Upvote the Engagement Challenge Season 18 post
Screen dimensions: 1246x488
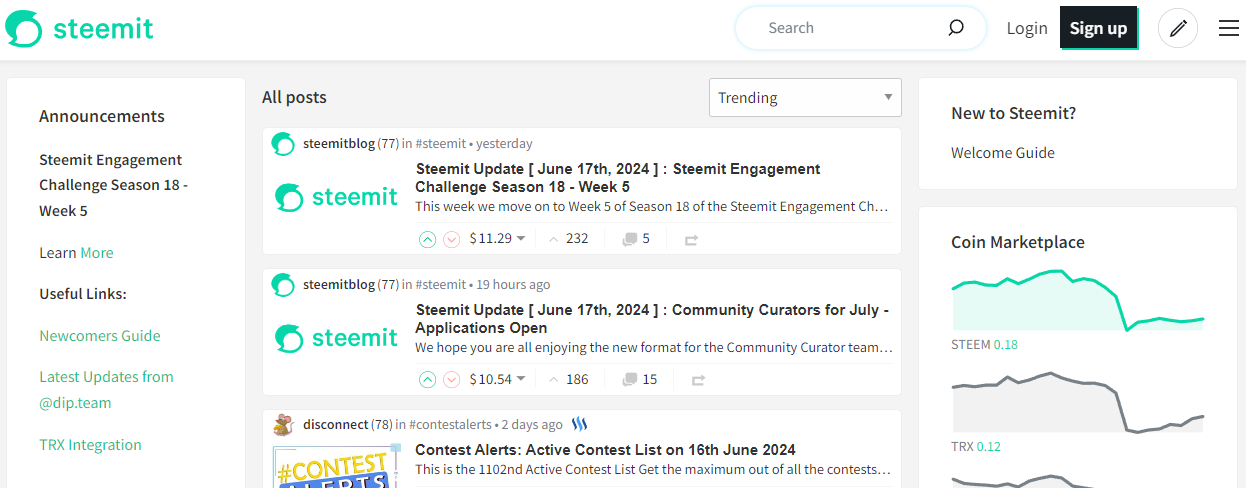point(427,239)
